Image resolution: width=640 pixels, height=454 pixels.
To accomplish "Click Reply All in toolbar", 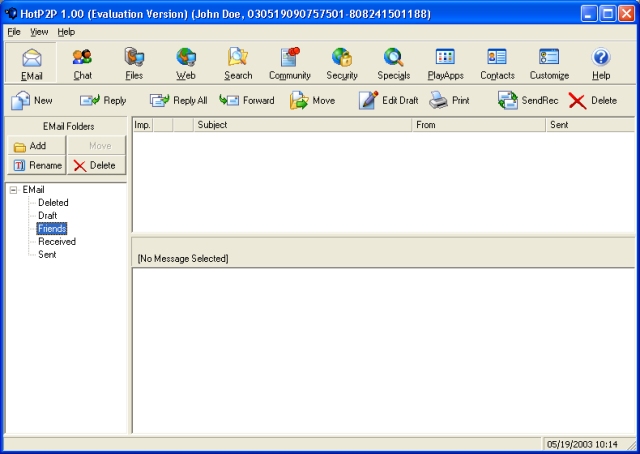I will (x=178, y=100).
